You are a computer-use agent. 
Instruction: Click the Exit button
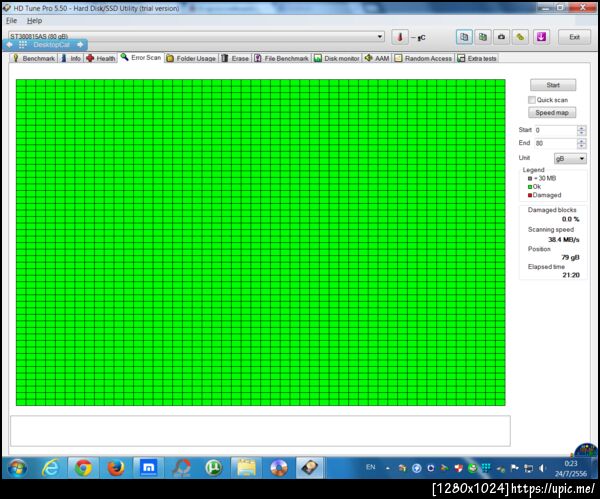click(574, 37)
